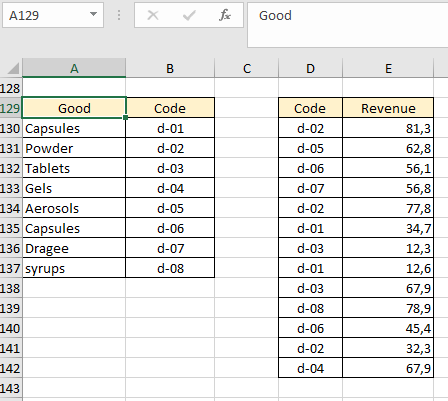Click cell d-07 in column B

(x=170, y=248)
